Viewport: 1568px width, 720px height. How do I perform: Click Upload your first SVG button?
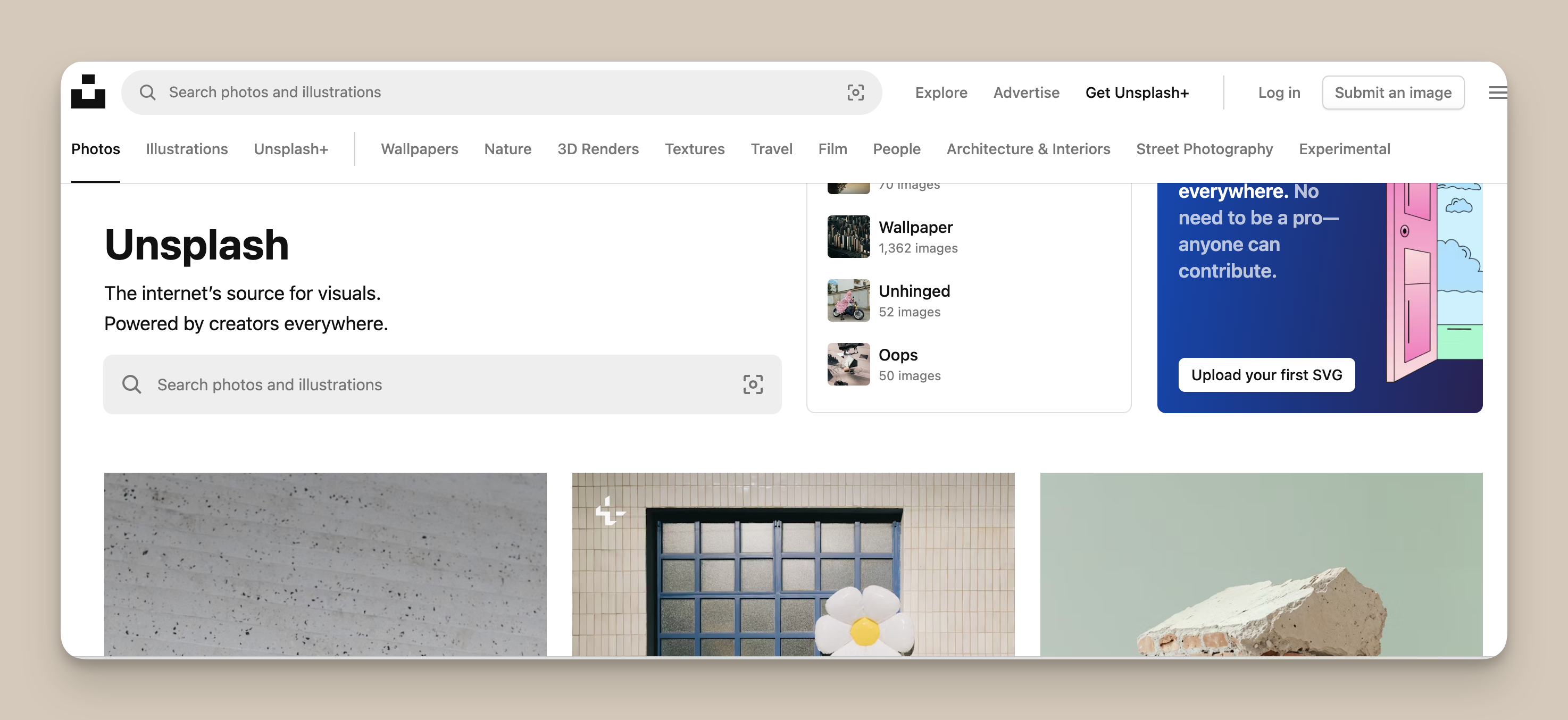(x=1266, y=375)
